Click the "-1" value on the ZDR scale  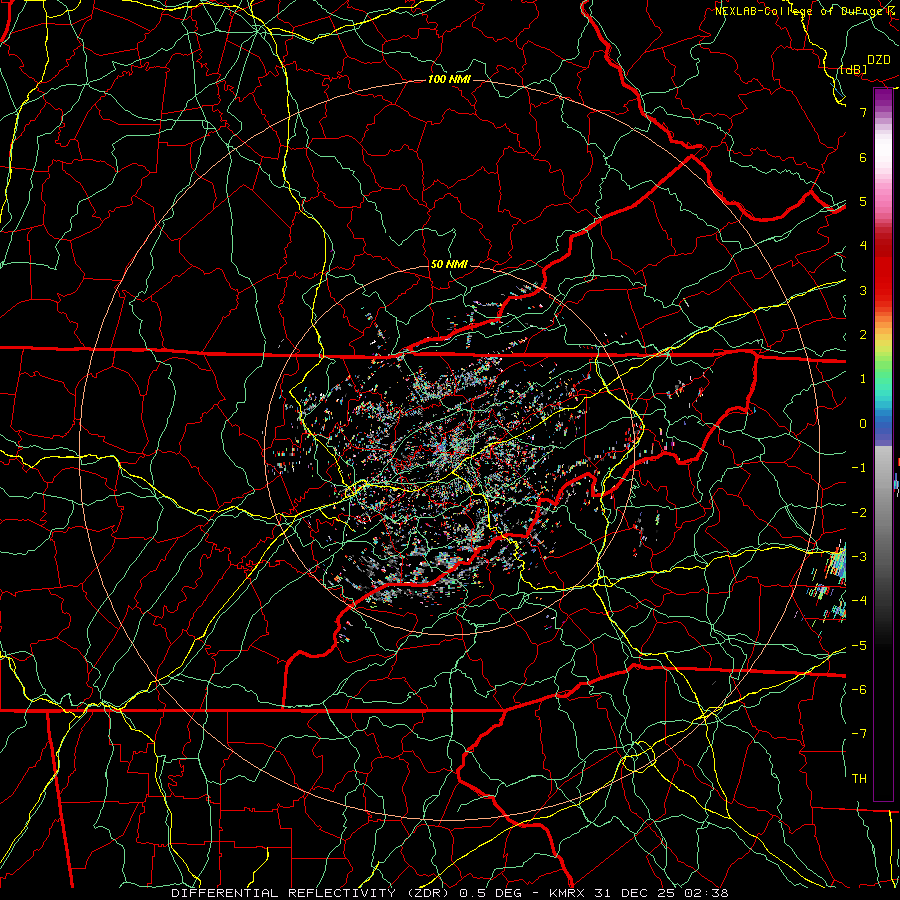tap(859, 468)
